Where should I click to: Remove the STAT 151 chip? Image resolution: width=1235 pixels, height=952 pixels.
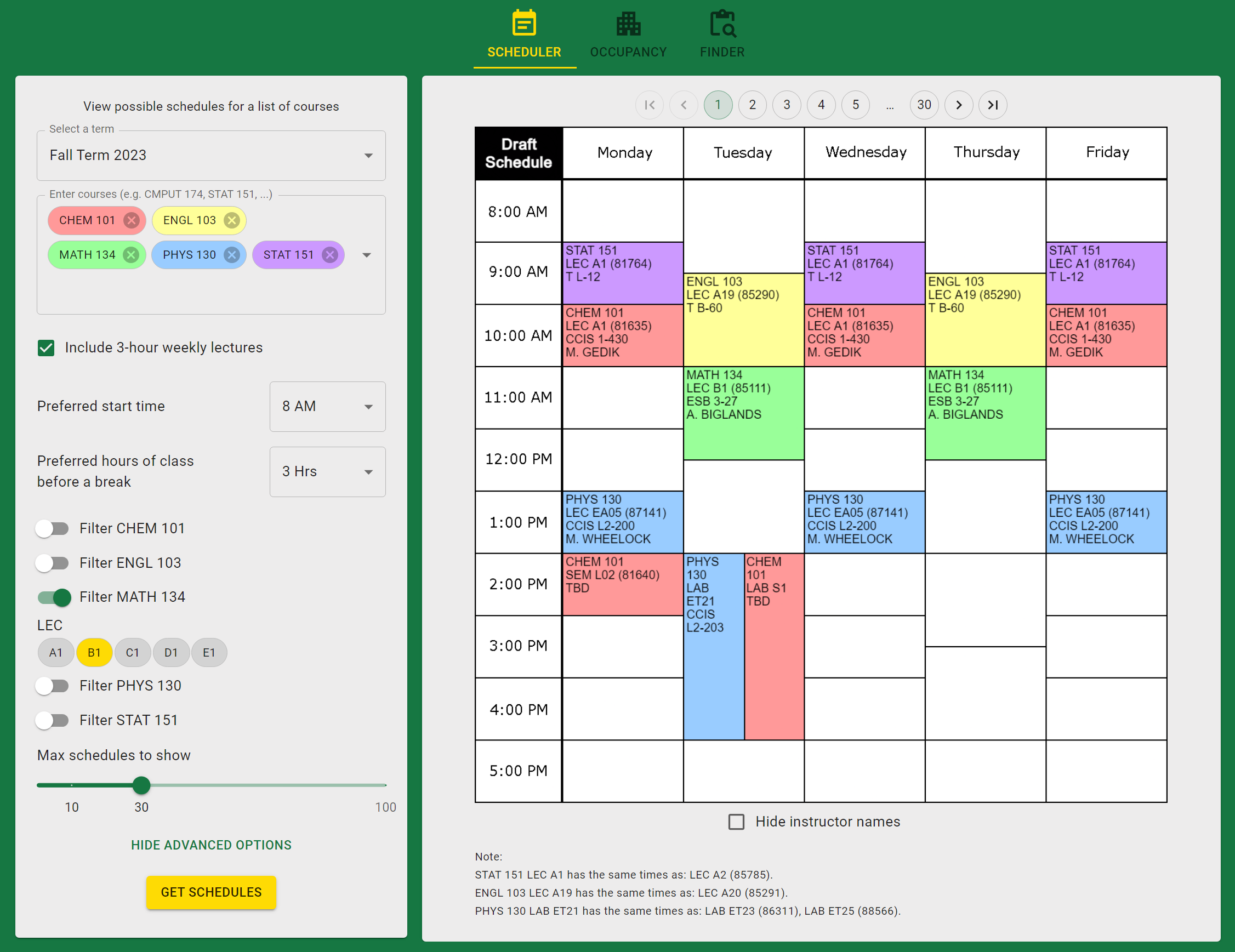(x=329, y=255)
